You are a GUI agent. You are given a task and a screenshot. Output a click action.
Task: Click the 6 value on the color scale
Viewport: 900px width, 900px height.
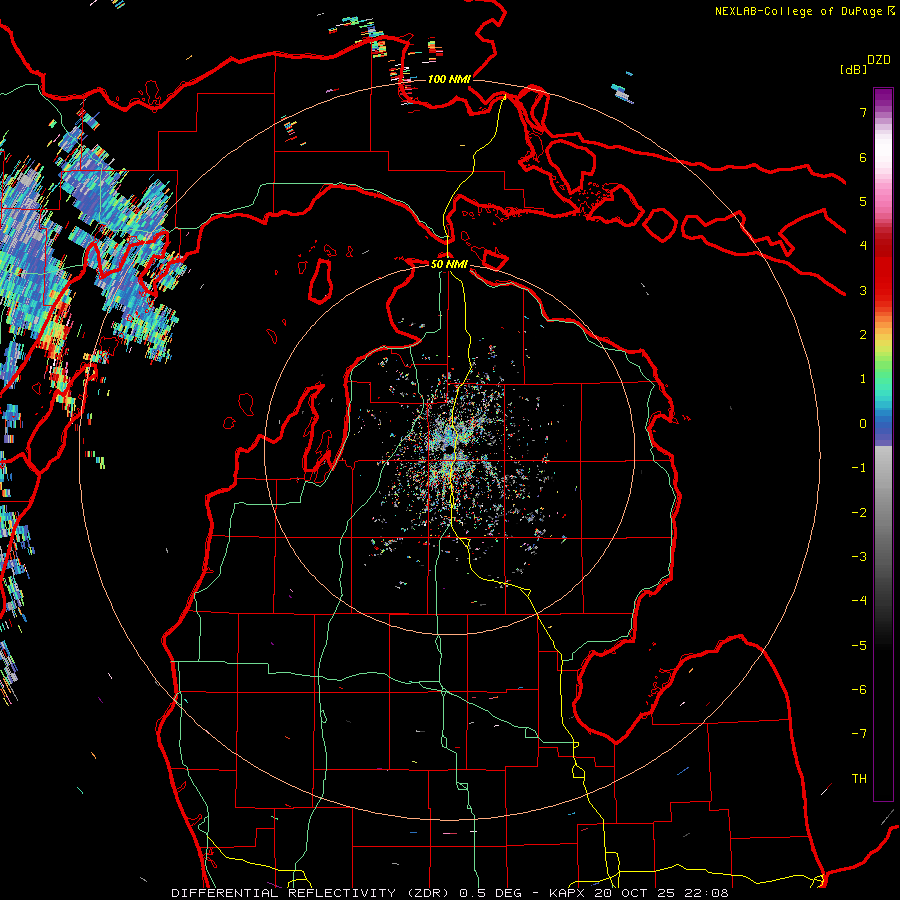863,157
